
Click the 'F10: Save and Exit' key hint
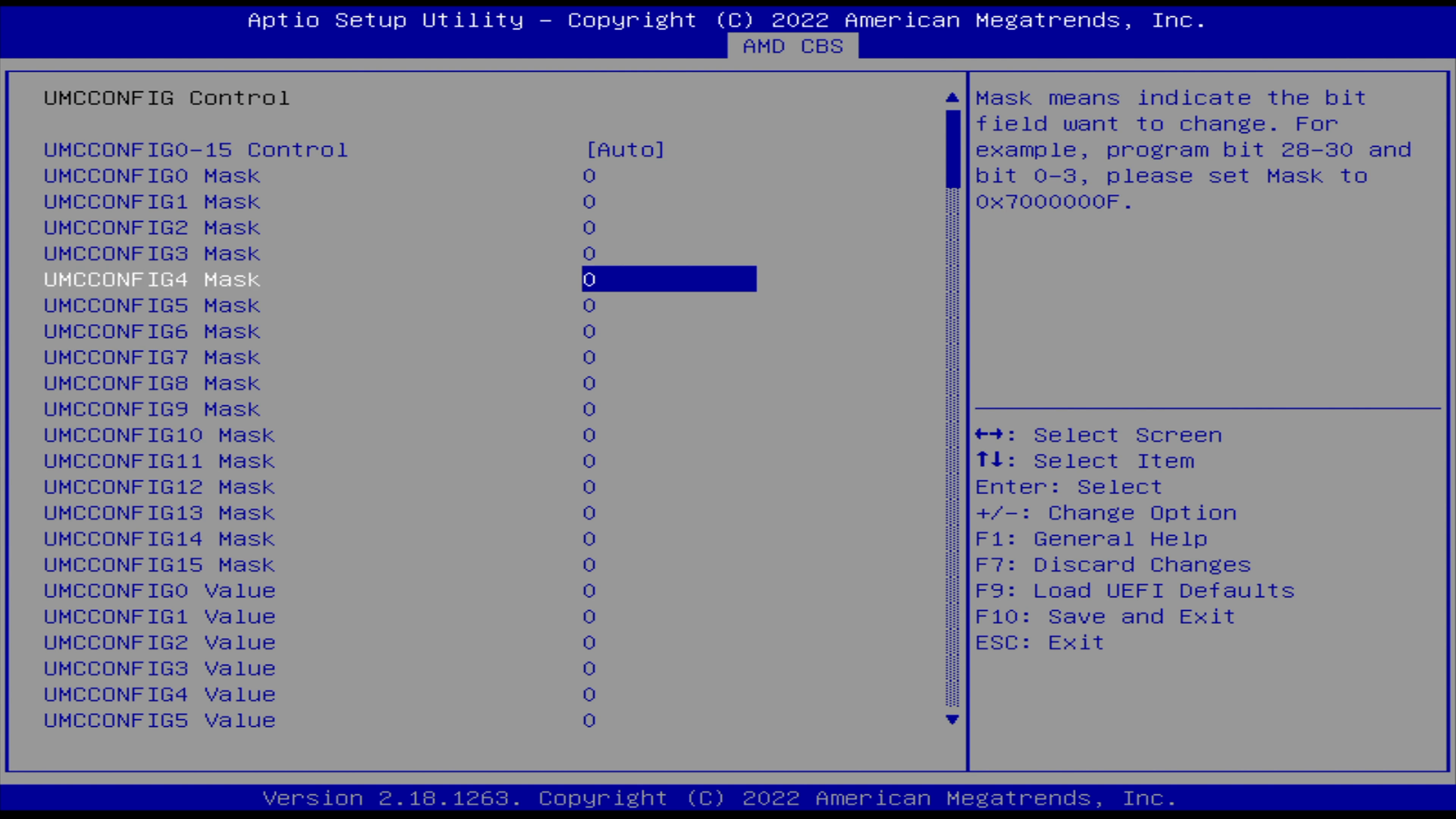(1106, 617)
